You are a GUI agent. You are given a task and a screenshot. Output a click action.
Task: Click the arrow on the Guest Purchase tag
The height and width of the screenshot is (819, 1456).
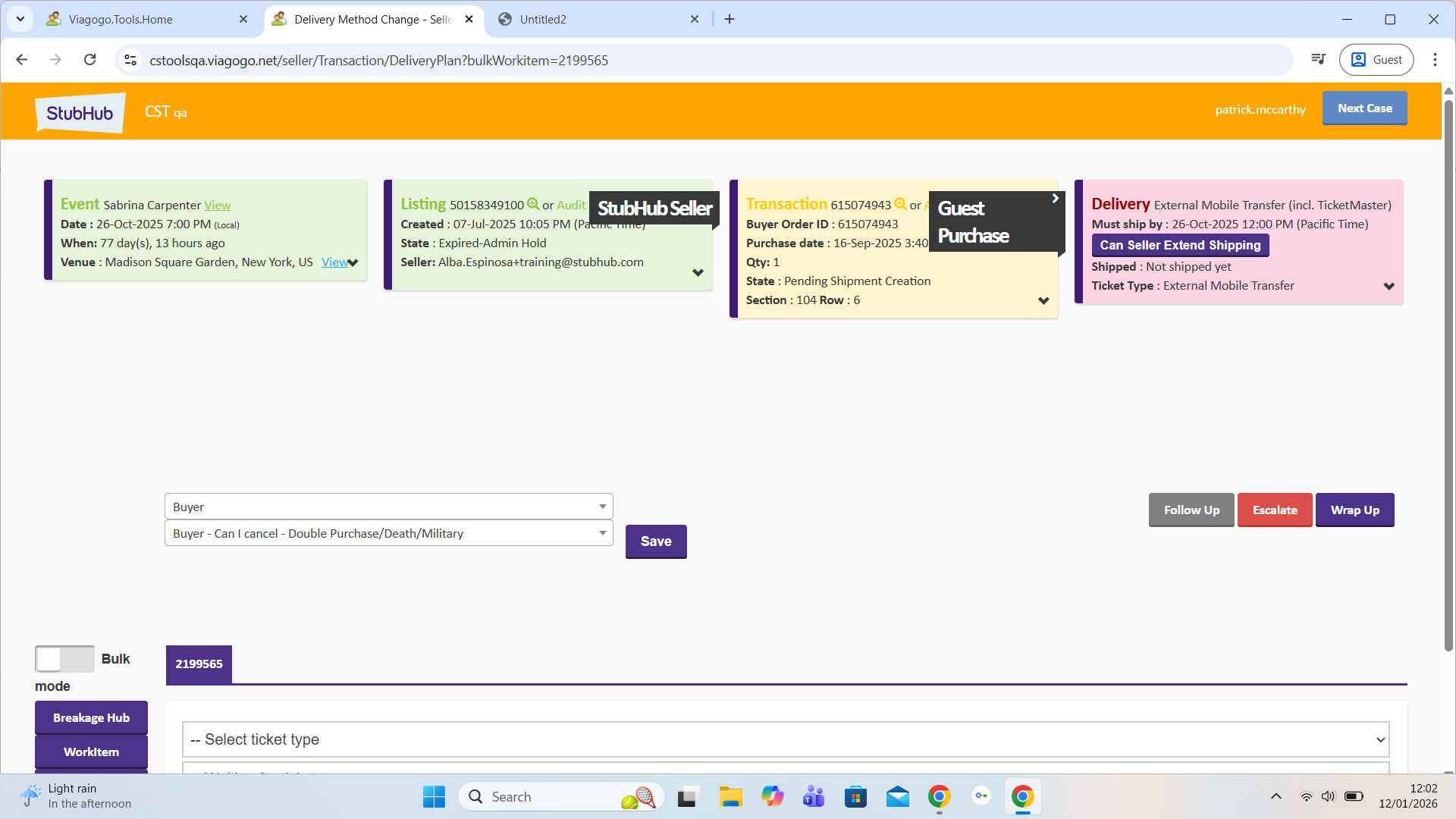coord(1055,199)
